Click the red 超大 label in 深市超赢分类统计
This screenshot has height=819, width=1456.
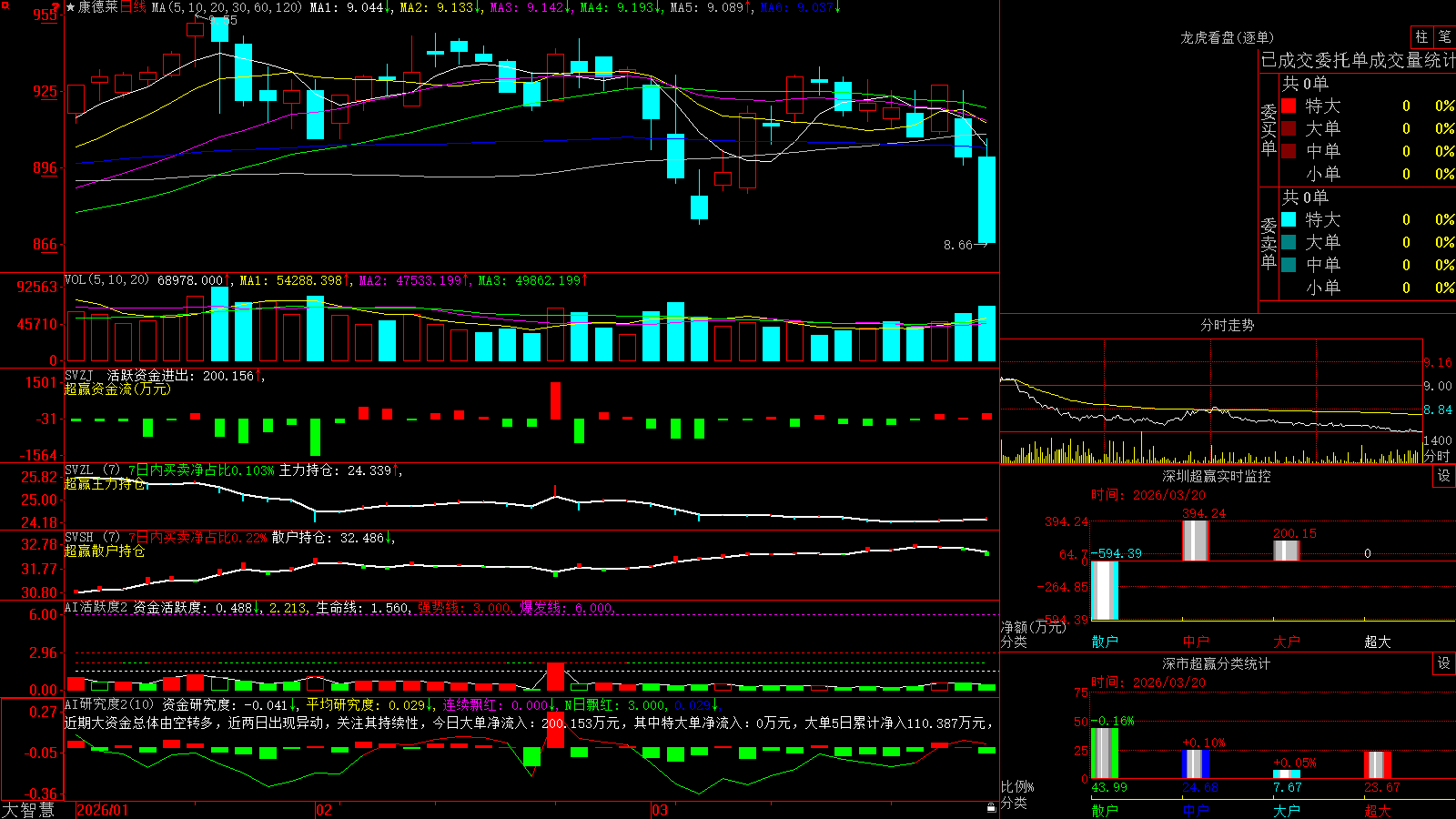[x=1378, y=810]
